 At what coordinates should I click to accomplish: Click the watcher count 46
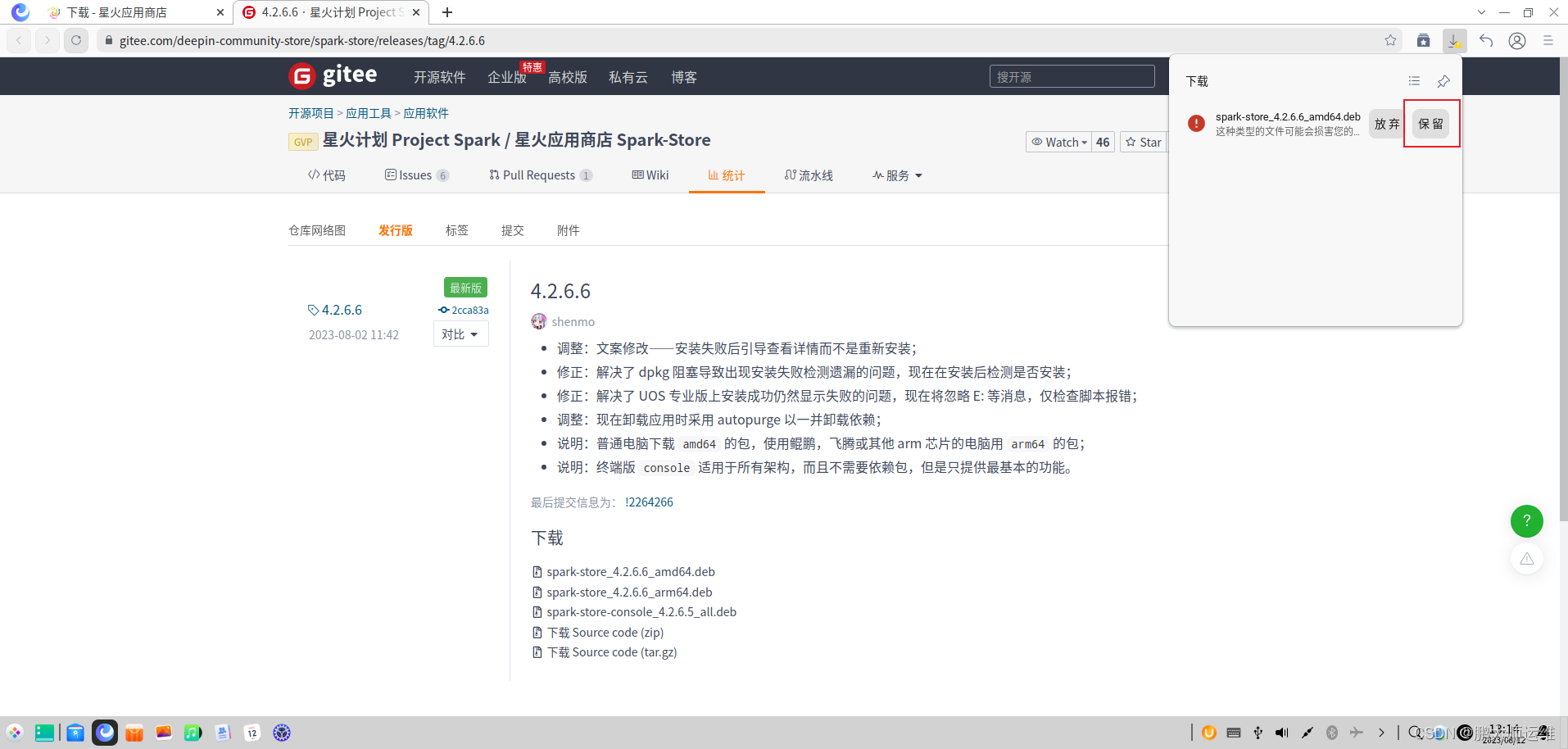pos(1103,142)
